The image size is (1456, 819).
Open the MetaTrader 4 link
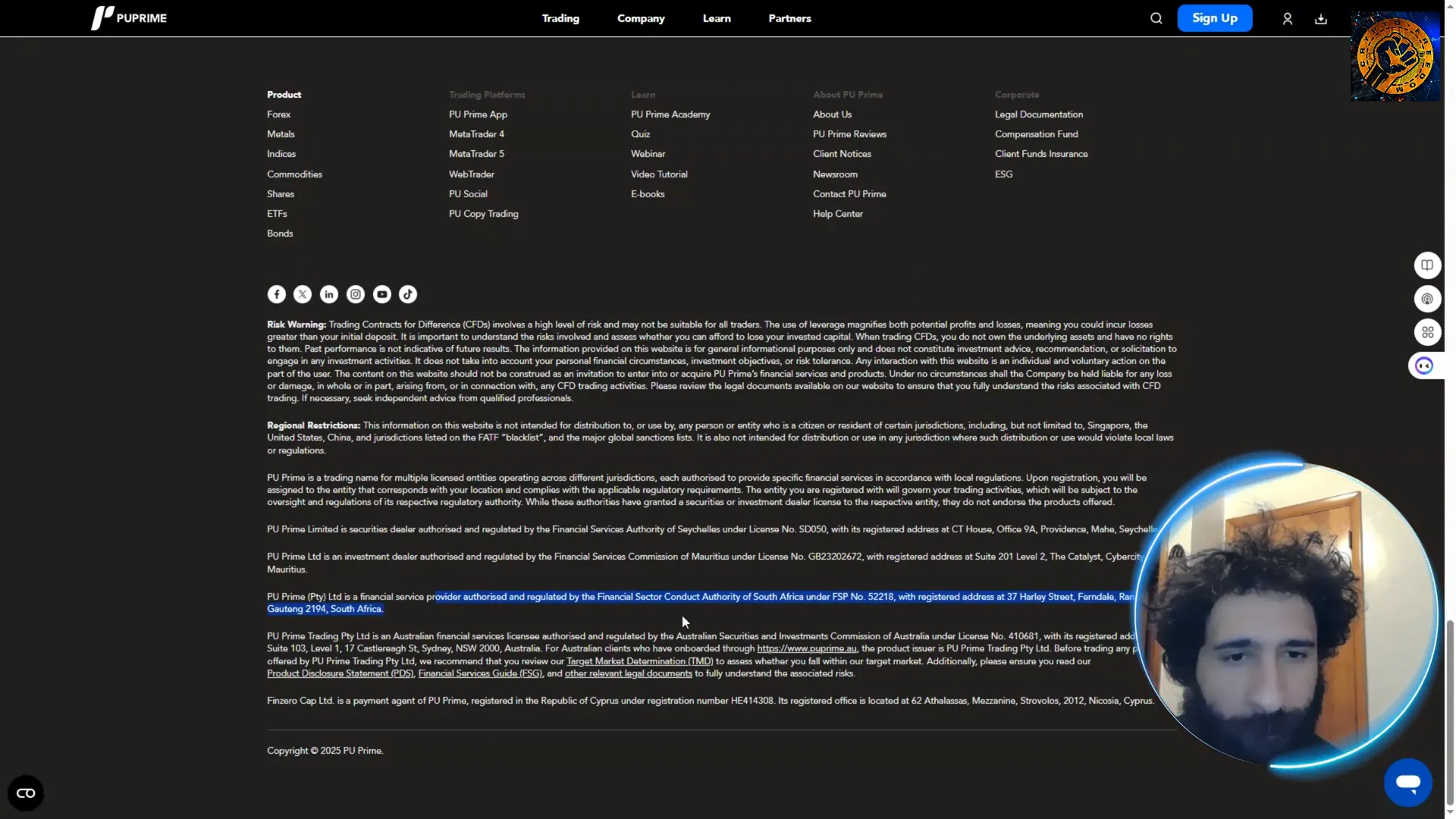click(476, 134)
